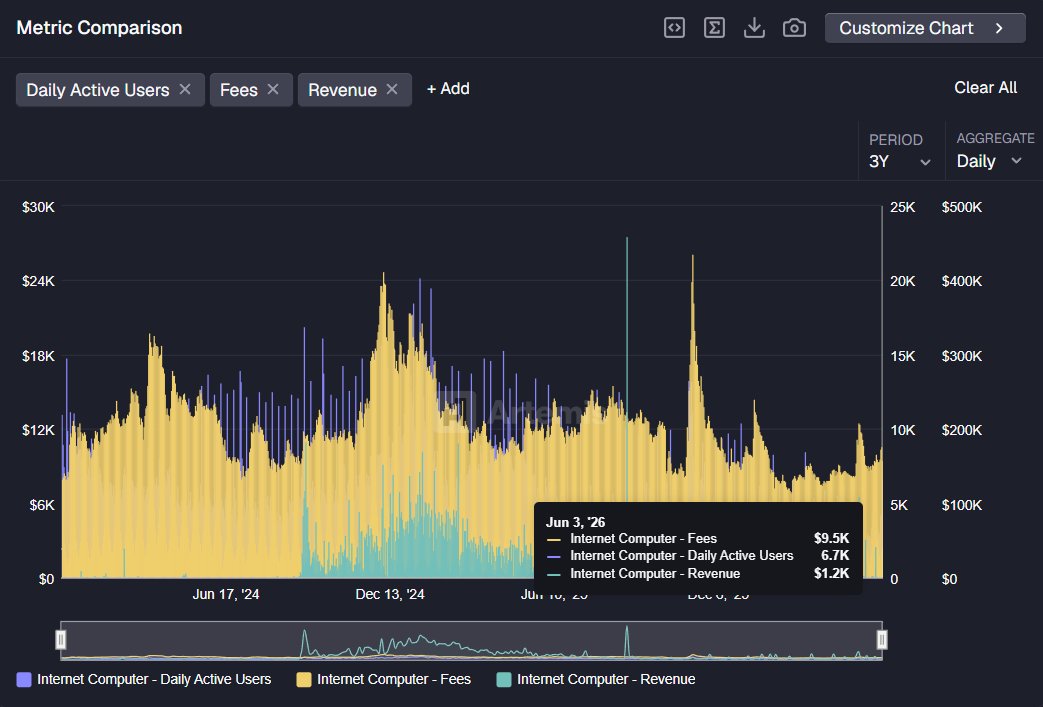Click the Dec 13, '24 date label

coord(390,594)
